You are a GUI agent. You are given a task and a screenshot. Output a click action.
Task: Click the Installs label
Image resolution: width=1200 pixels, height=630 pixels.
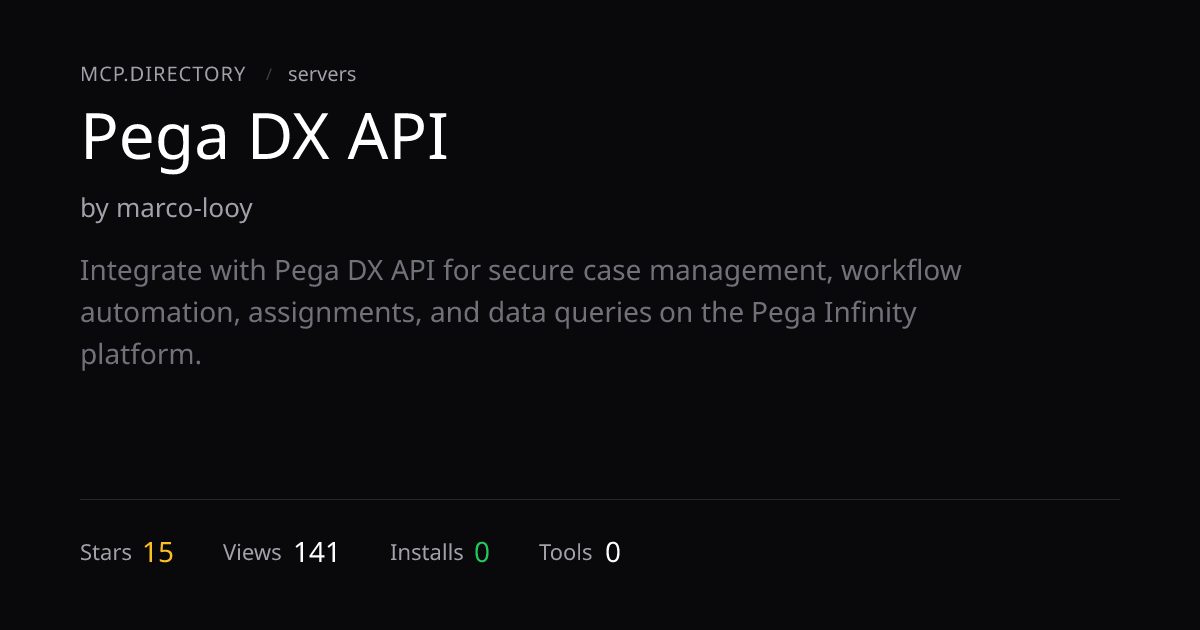click(427, 552)
